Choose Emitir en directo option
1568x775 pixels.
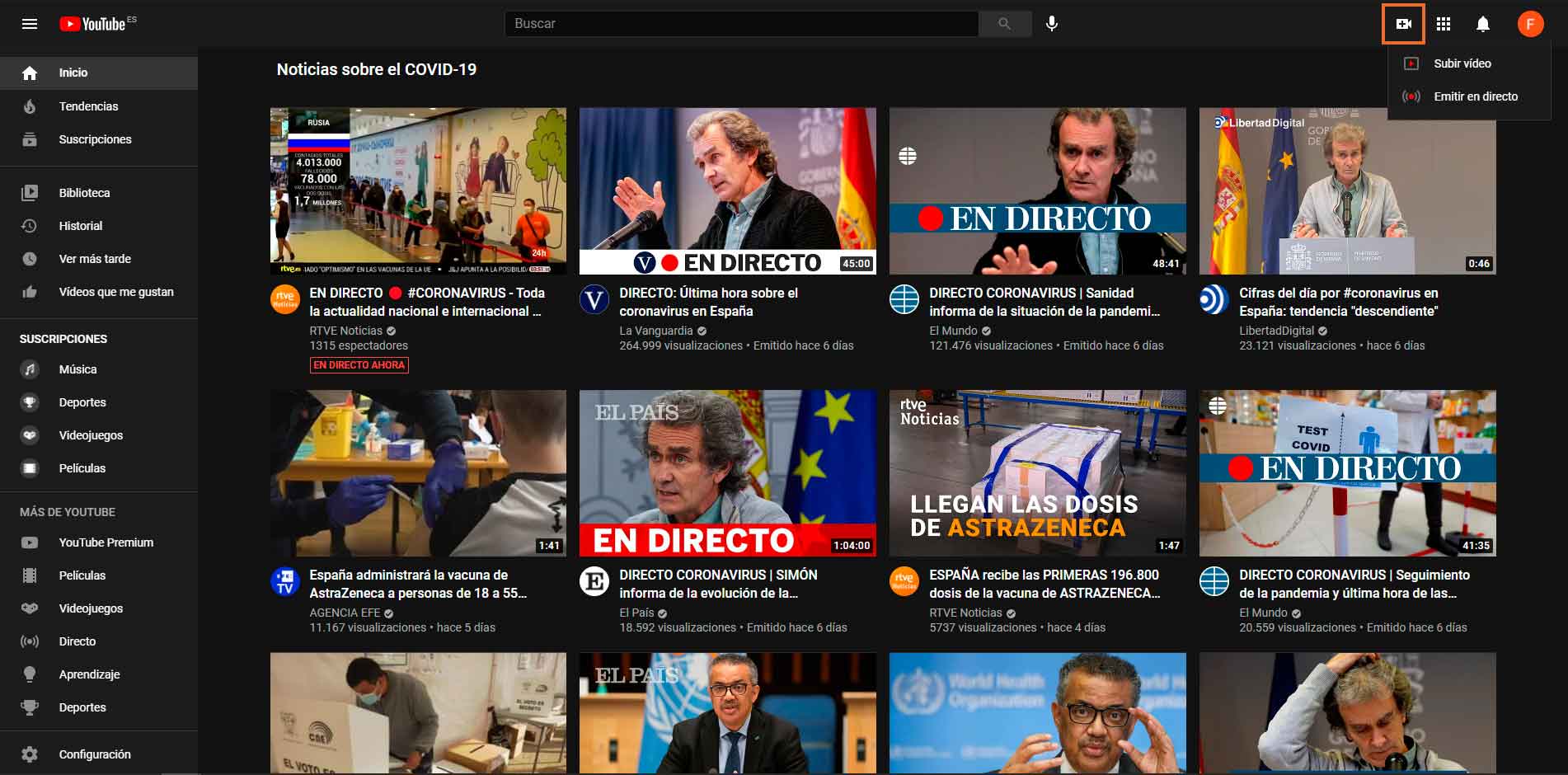(1469, 96)
